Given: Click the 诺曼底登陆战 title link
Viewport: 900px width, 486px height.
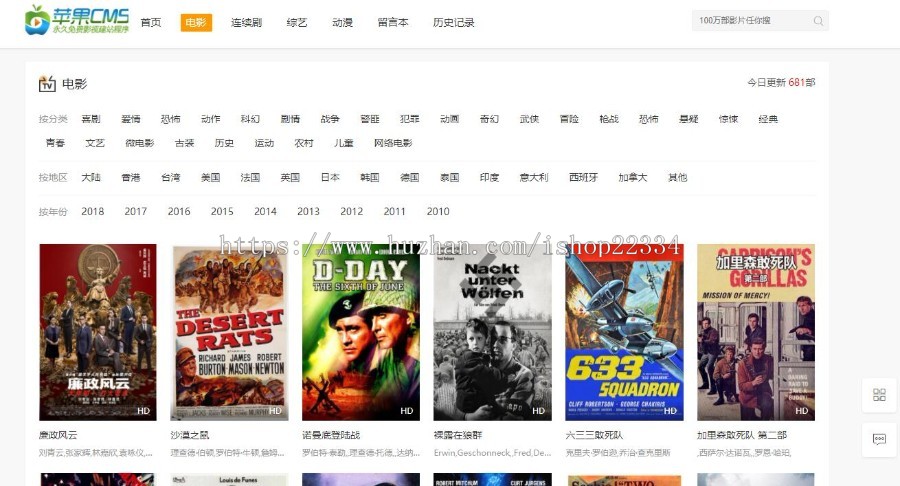Looking at the screenshot, I should pos(331,436).
